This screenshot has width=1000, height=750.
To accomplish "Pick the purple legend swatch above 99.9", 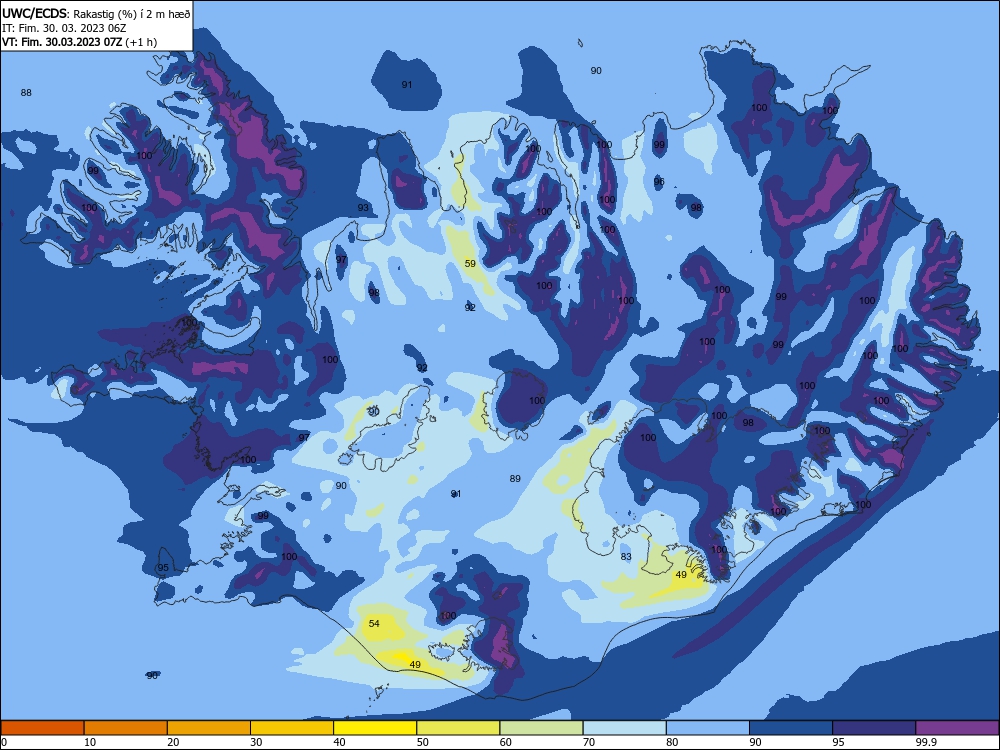I will pos(957,728).
